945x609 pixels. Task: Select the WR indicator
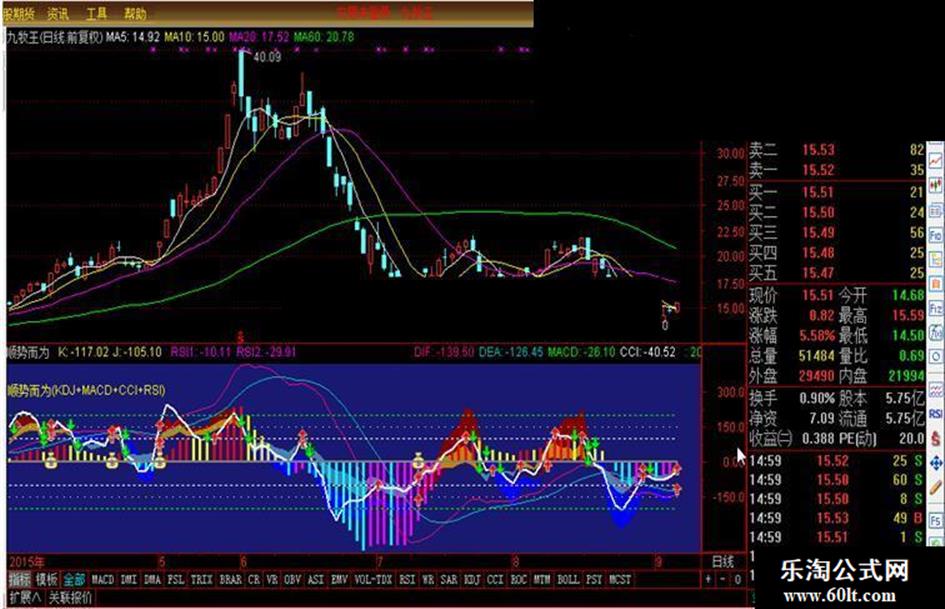(428, 579)
